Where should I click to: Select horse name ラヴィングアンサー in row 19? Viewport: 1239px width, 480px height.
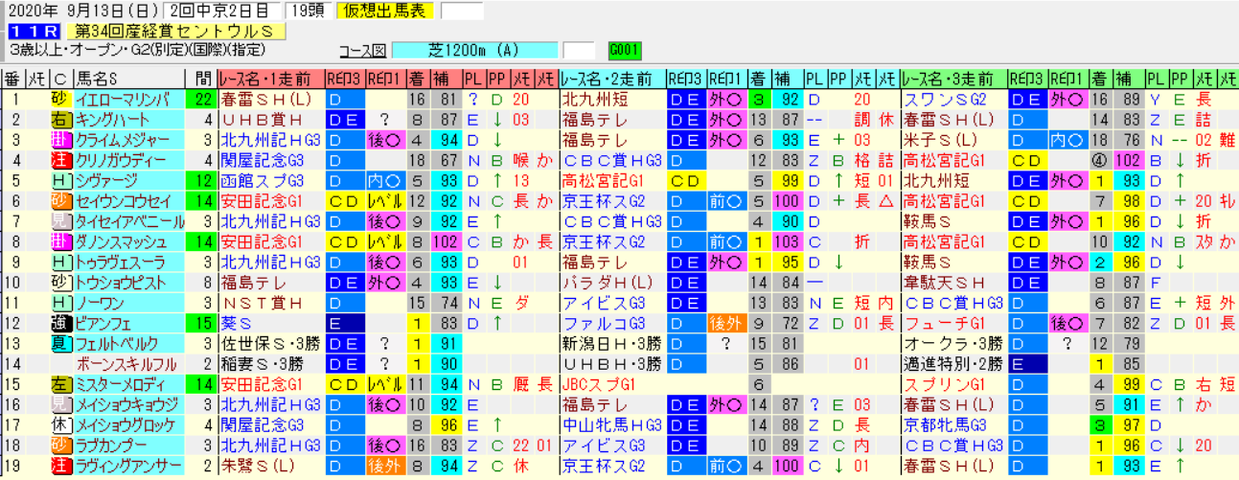tap(128, 467)
